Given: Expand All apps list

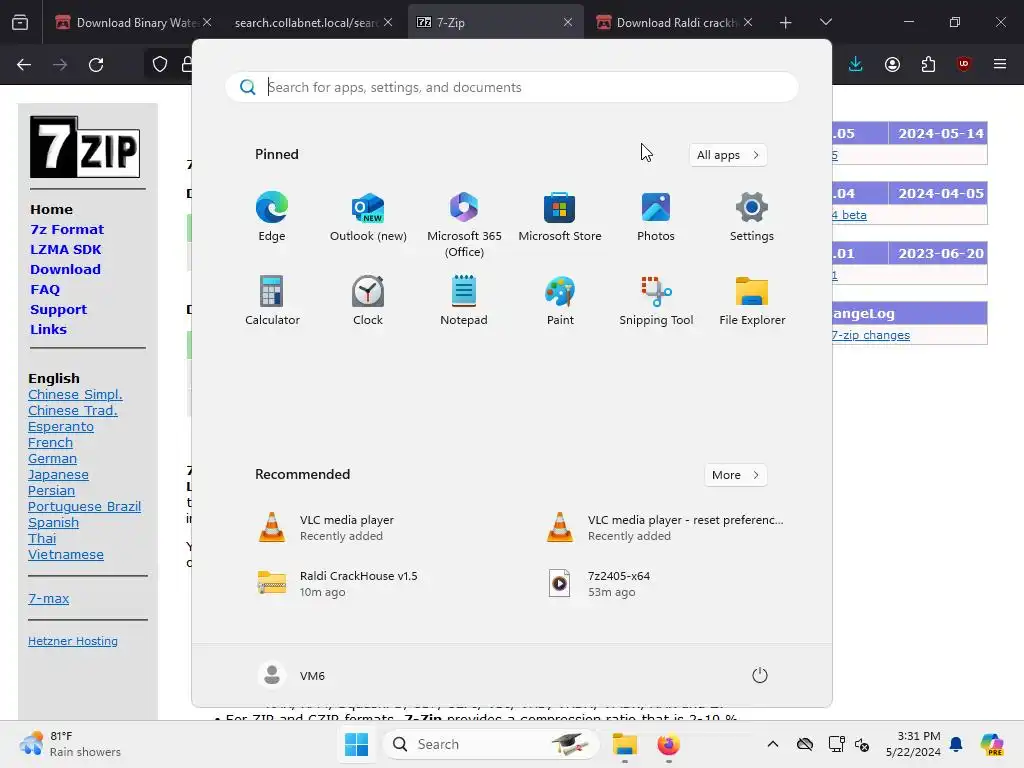Looking at the screenshot, I should (728, 155).
